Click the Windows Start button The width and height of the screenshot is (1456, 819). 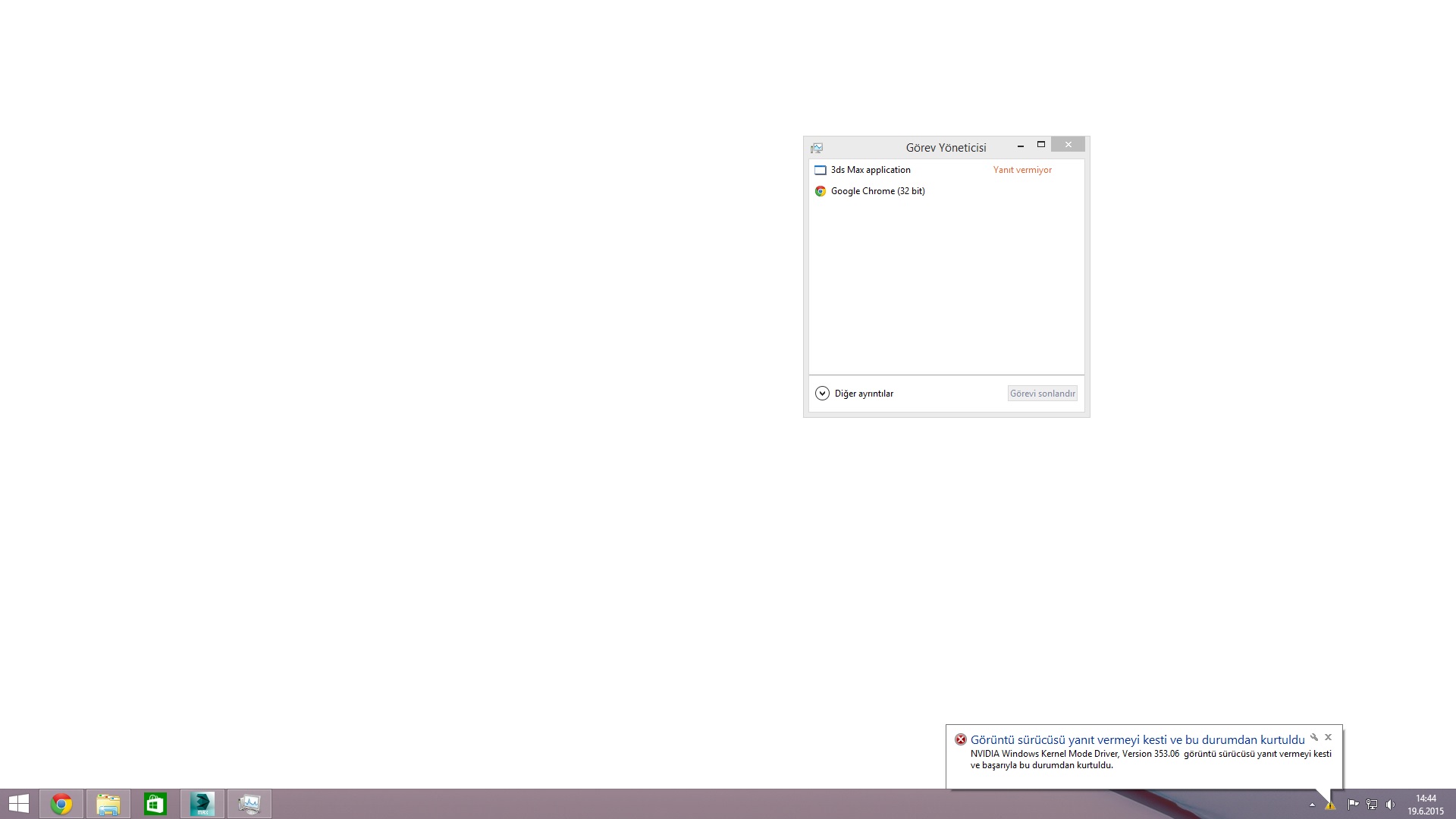click(18, 804)
